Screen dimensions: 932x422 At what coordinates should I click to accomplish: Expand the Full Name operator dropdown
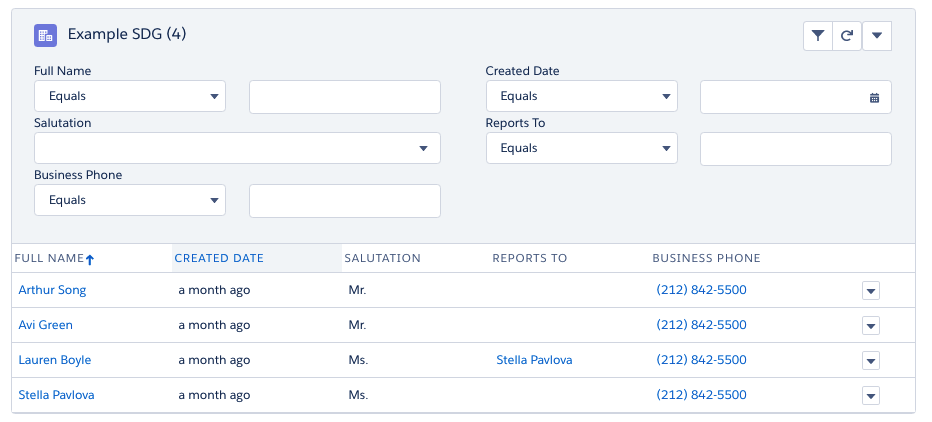point(130,97)
